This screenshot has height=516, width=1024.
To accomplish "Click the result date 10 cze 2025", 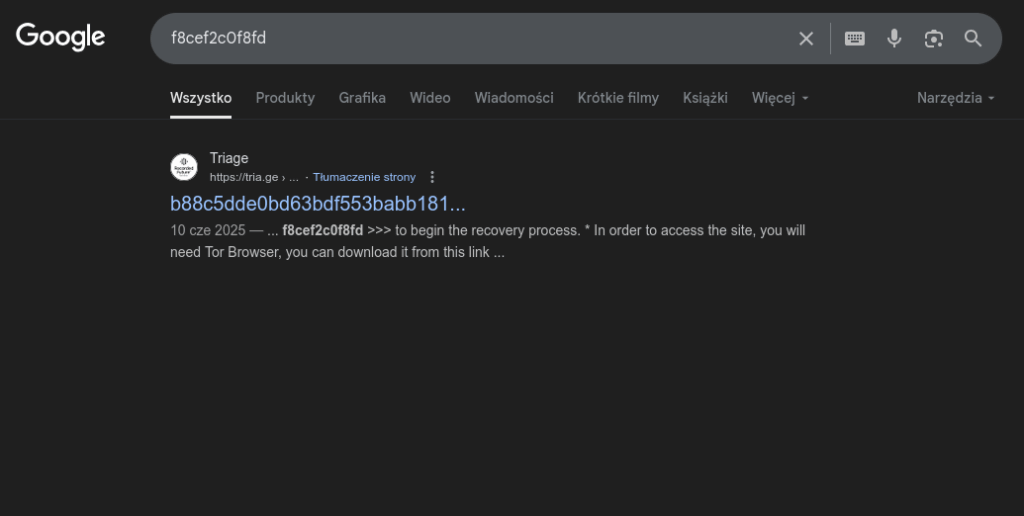I will pyautogui.click(x=208, y=231).
